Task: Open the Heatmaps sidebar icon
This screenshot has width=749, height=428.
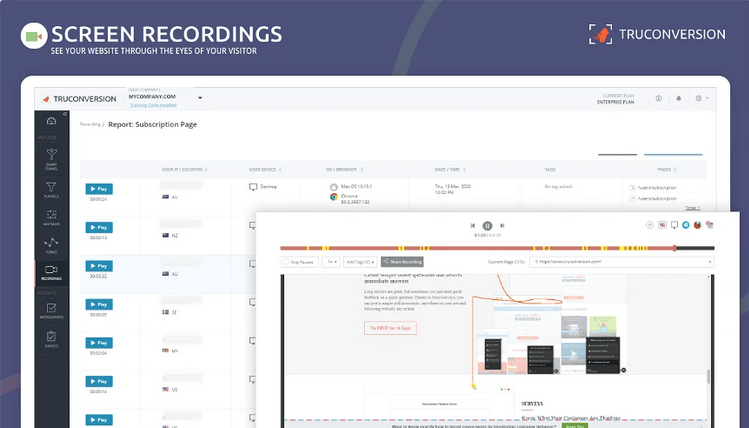Action: pyautogui.click(x=52, y=213)
